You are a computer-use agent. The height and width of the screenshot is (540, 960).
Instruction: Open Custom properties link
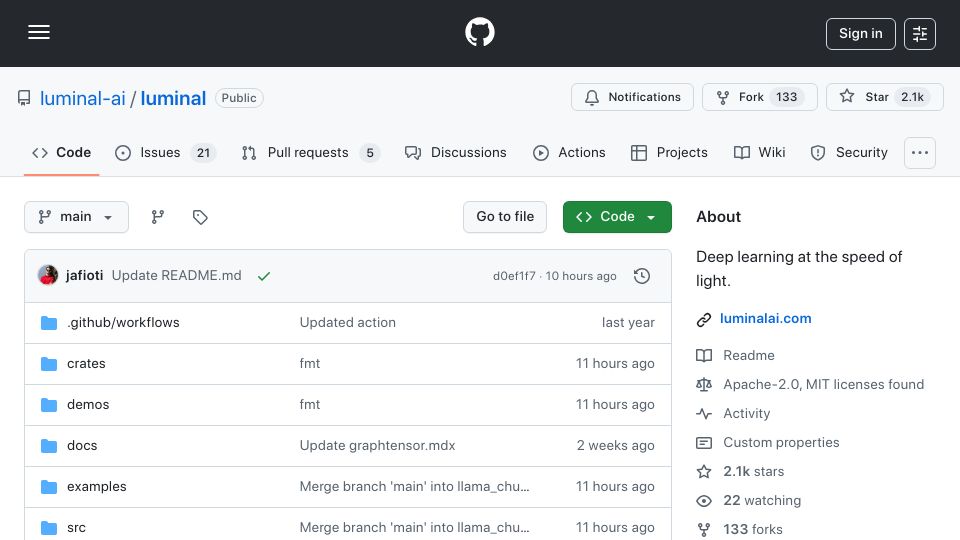tap(781, 443)
